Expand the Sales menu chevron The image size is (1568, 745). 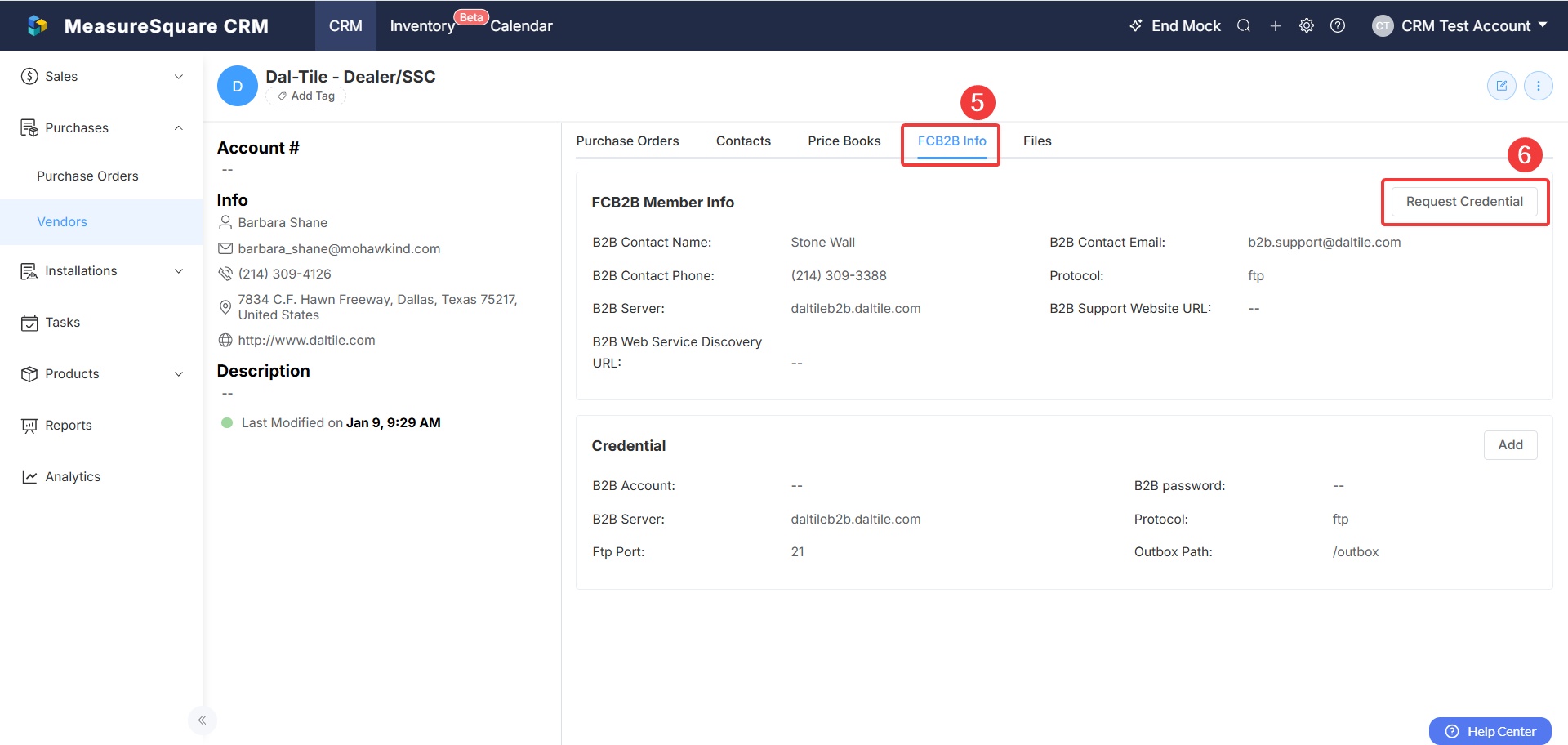tap(179, 76)
